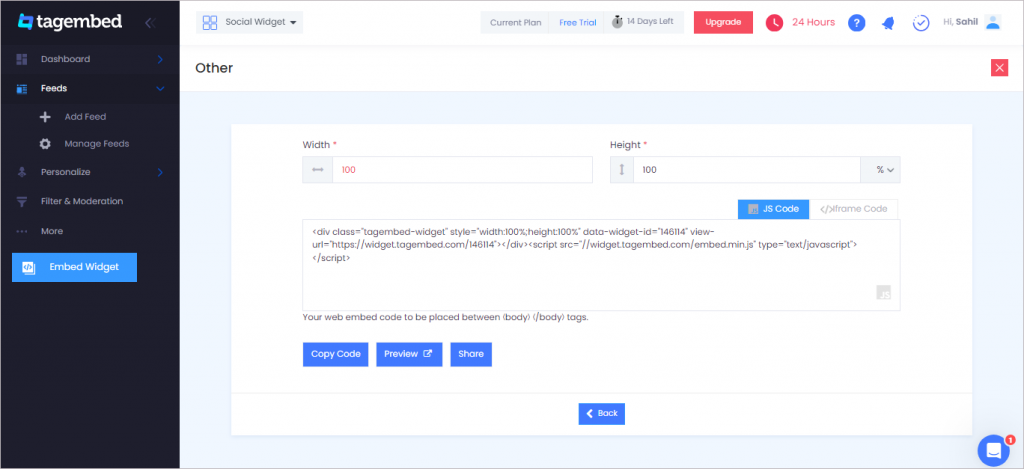Switch to the Iframe Code tab
This screenshot has height=469, width=1024.
click(x=854, y=209)
